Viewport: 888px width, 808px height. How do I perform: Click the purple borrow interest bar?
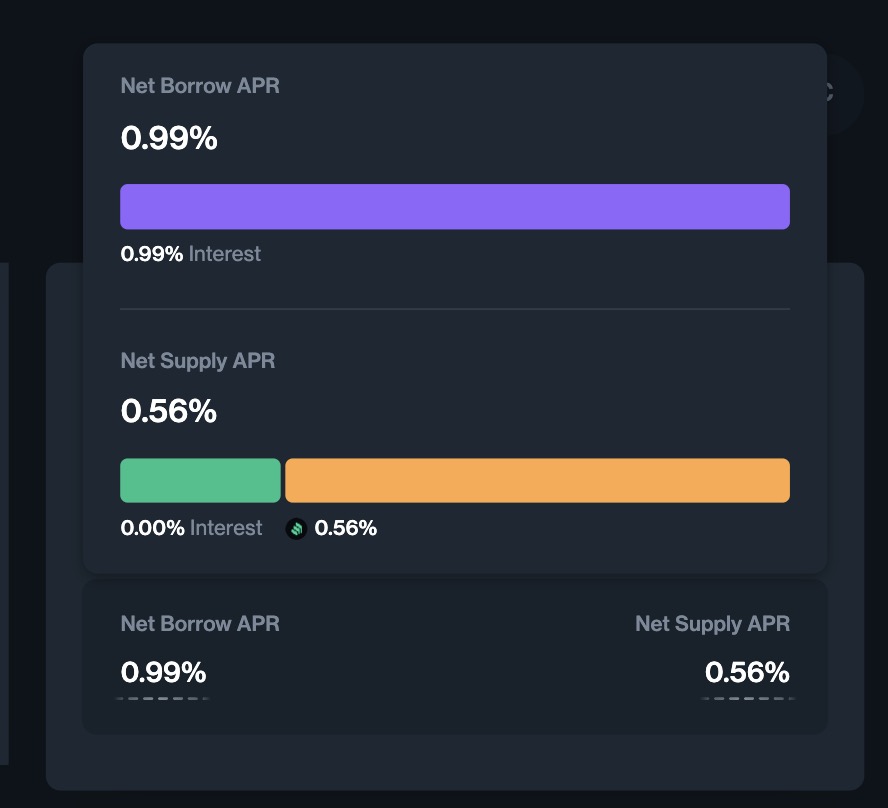tap(455, 207)
